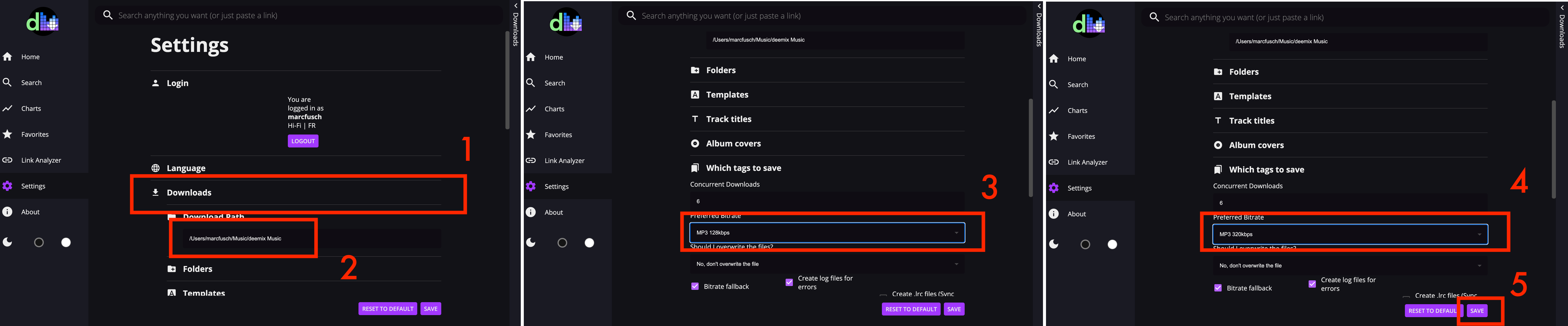Click RESET TO DEFAULT in the MP3 128kbps screenshot
The width and height of the screenshot is (1568, 326).
coord(911,309)
